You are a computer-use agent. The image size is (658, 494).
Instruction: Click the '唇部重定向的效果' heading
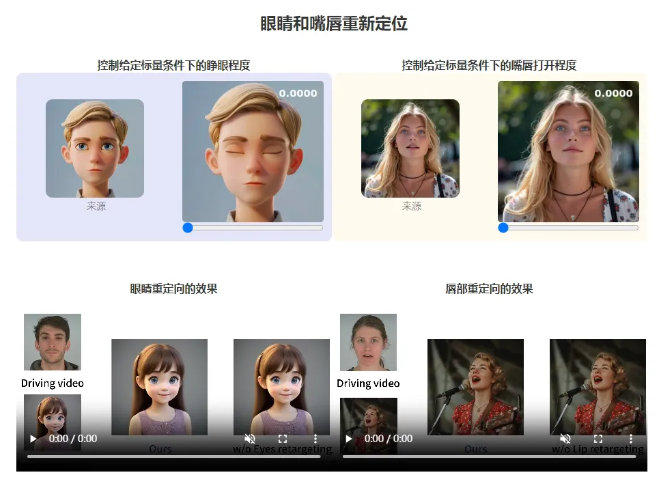click(489, 289)
